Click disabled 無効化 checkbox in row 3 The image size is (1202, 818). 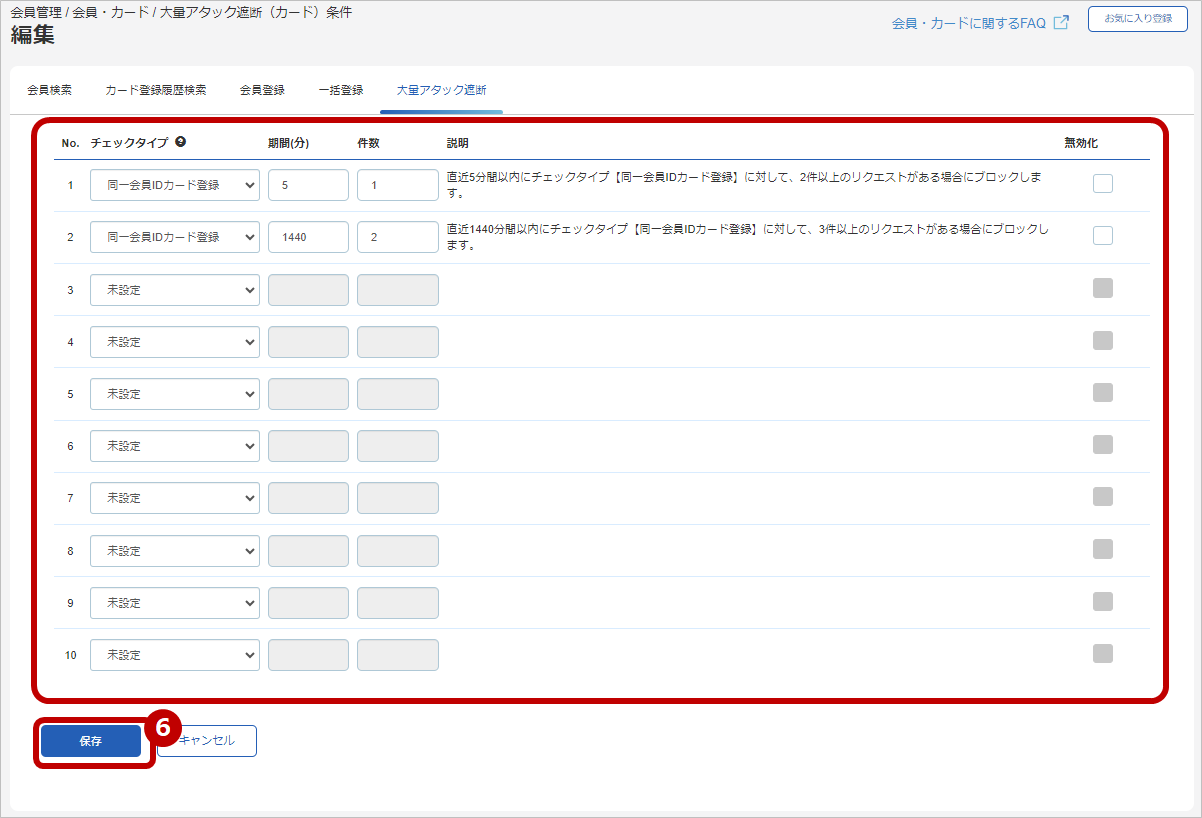click(x=1103, y=288)
